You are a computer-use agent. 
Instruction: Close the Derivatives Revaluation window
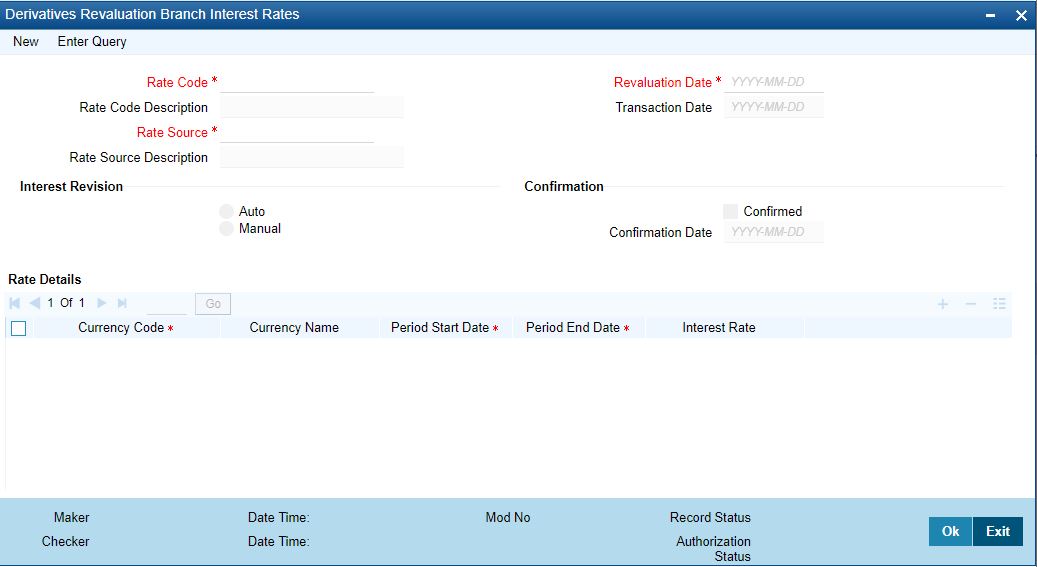point(1021,15)
